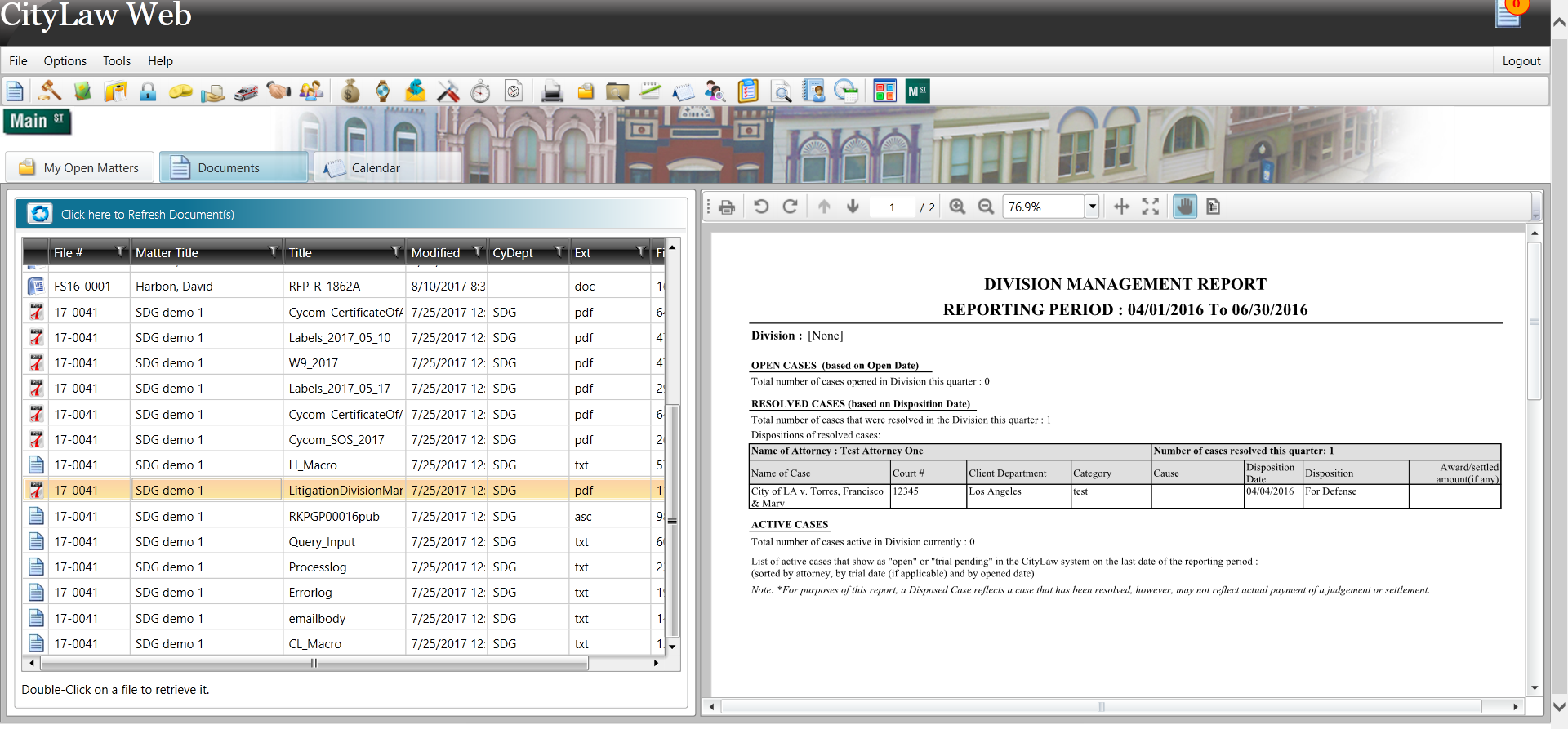This screenshot has height=729, width=1568.
Task: Open the address book contact icon
Action: coord(813,91)
